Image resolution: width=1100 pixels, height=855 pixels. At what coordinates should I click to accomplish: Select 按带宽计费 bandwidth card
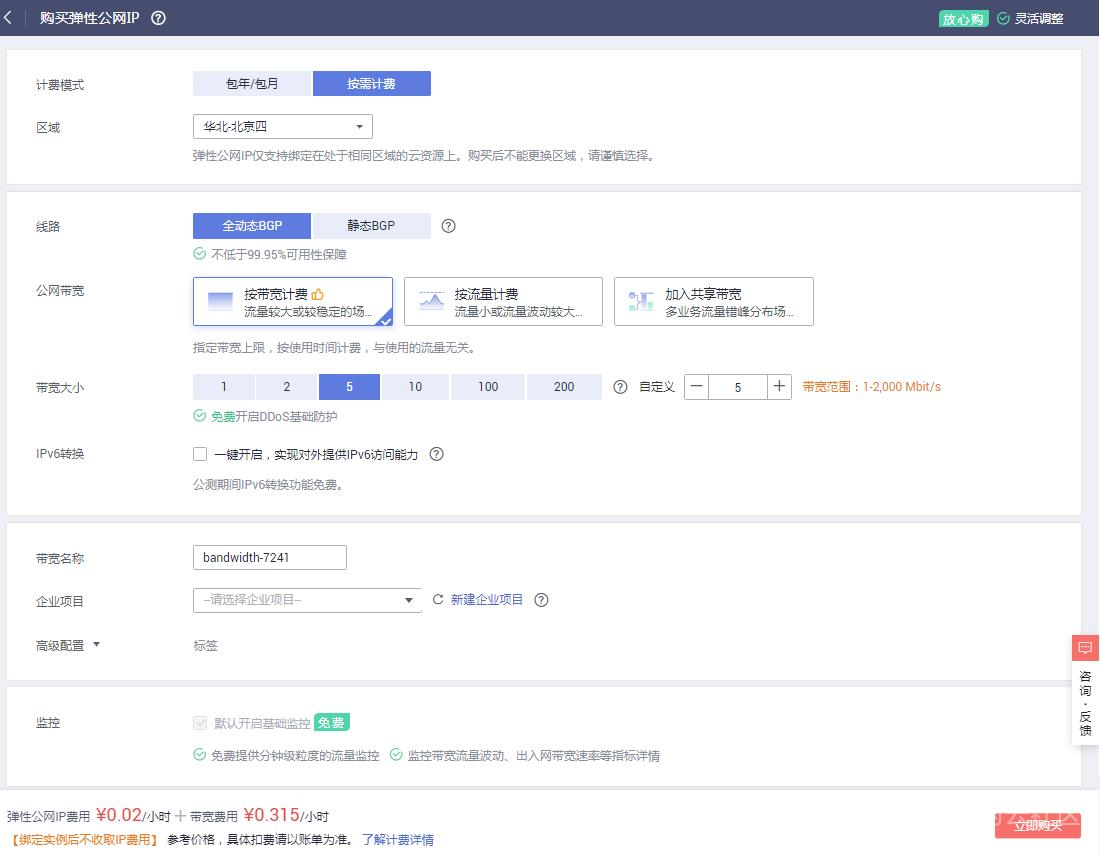point(293,302)
